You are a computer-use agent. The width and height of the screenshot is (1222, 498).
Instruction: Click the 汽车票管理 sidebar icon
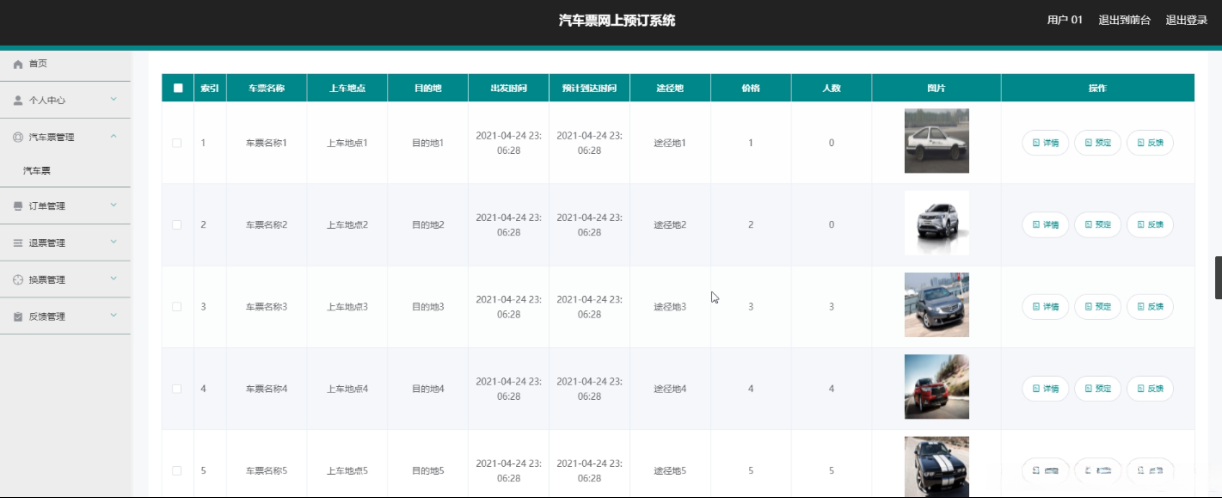point(18,137)
